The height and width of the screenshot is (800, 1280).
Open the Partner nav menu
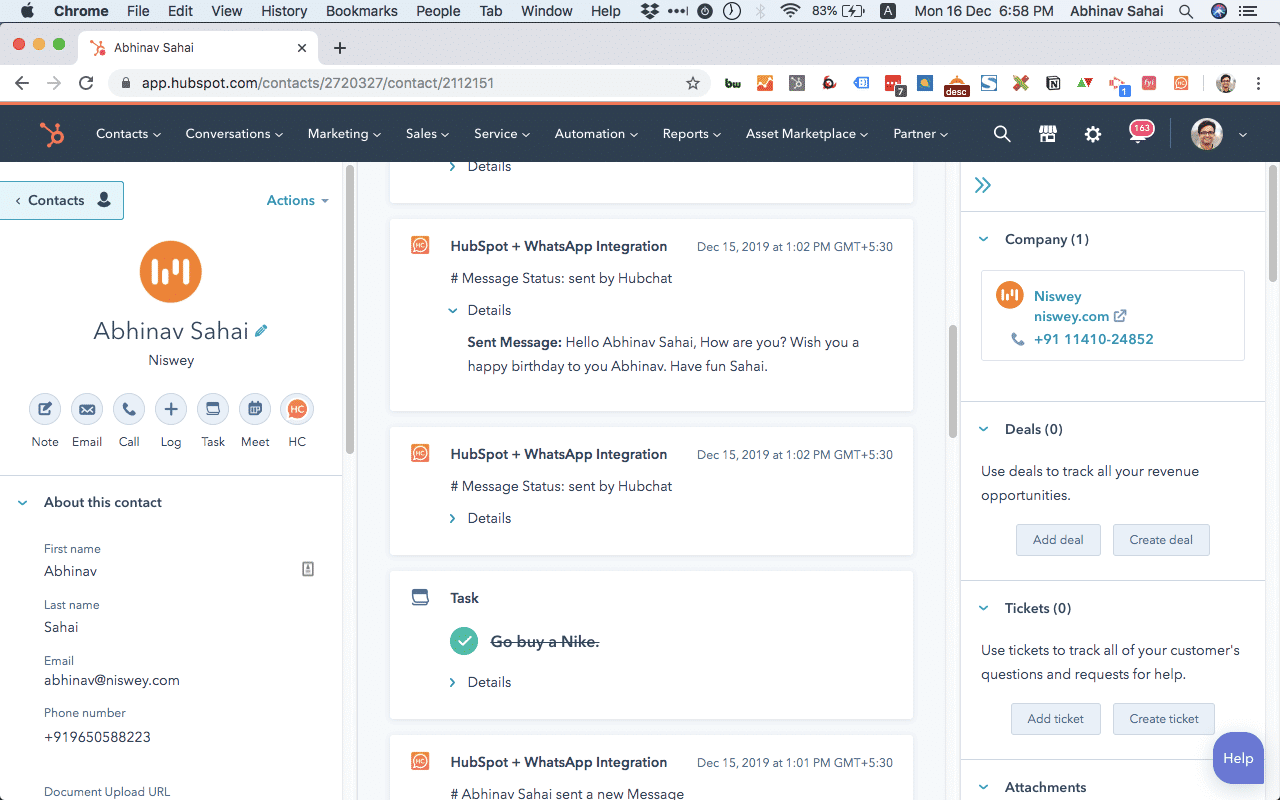(920, 134)
